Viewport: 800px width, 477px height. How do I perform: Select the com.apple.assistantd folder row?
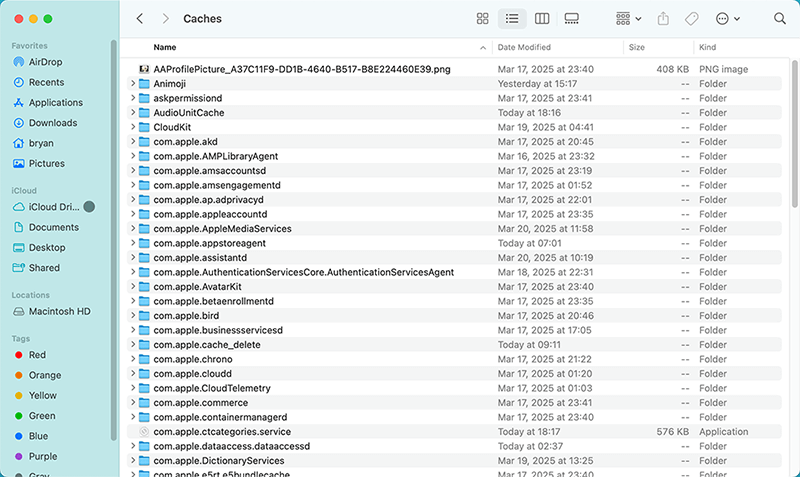tap(454, 258)
